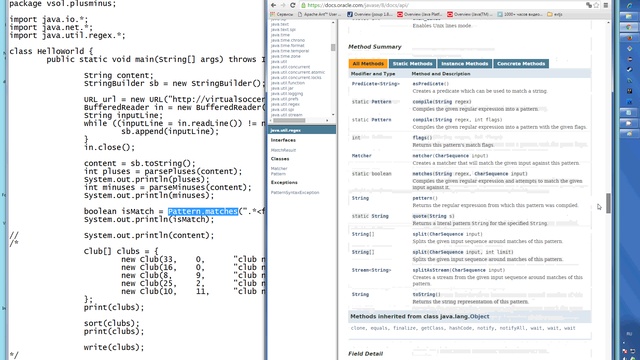This screenshot has height=360, width=640.
Task: Open the Object class link
Action: (479, 316)
